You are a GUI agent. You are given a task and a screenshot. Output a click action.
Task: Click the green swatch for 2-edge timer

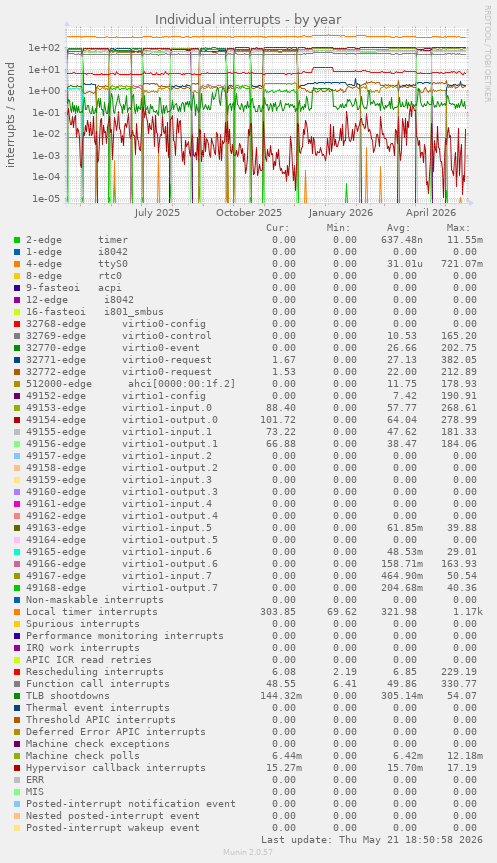[17, 240]
